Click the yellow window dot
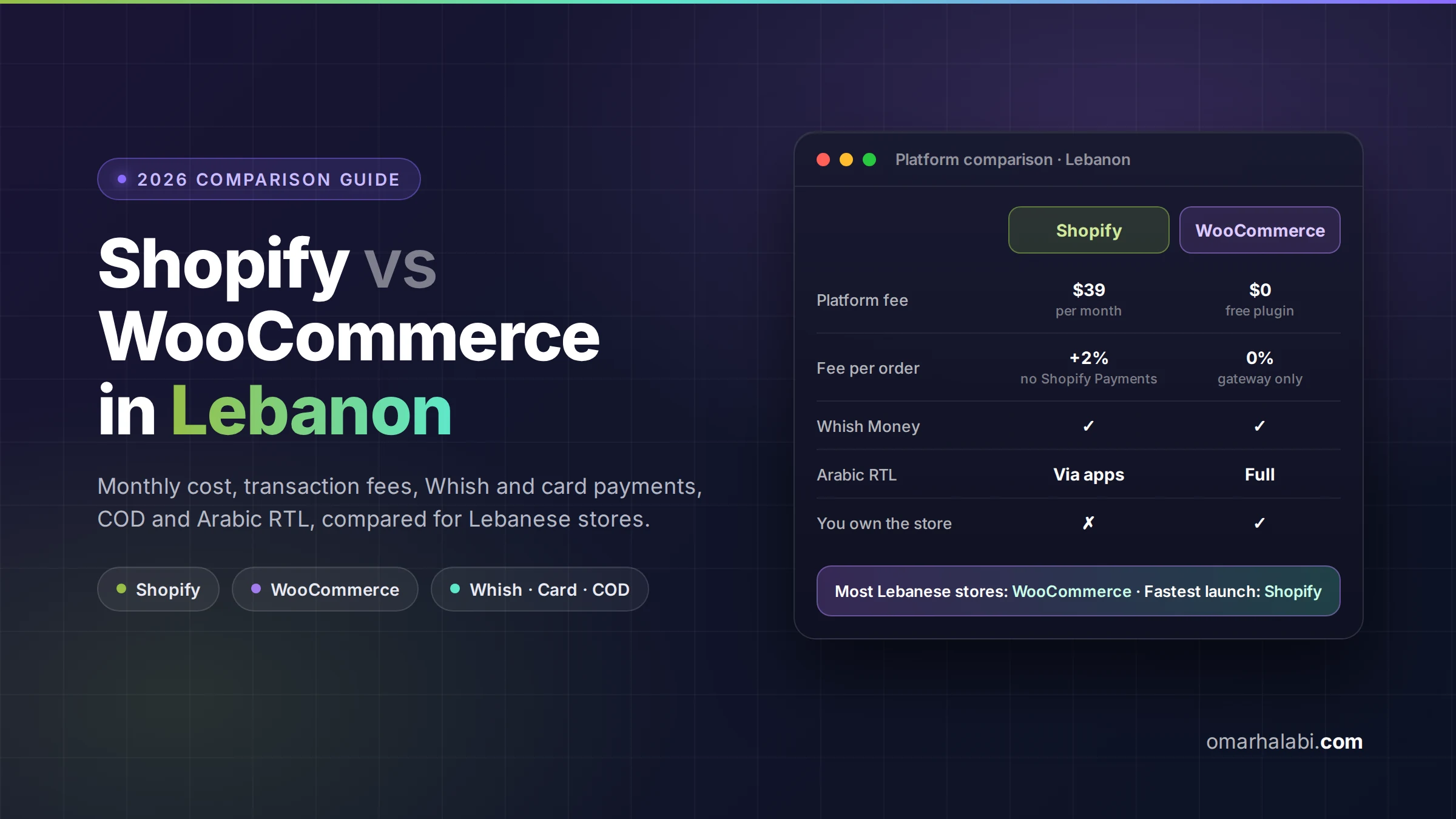Image resolution: width=1456 pixels, height=819 pixels. pos(846,160)
